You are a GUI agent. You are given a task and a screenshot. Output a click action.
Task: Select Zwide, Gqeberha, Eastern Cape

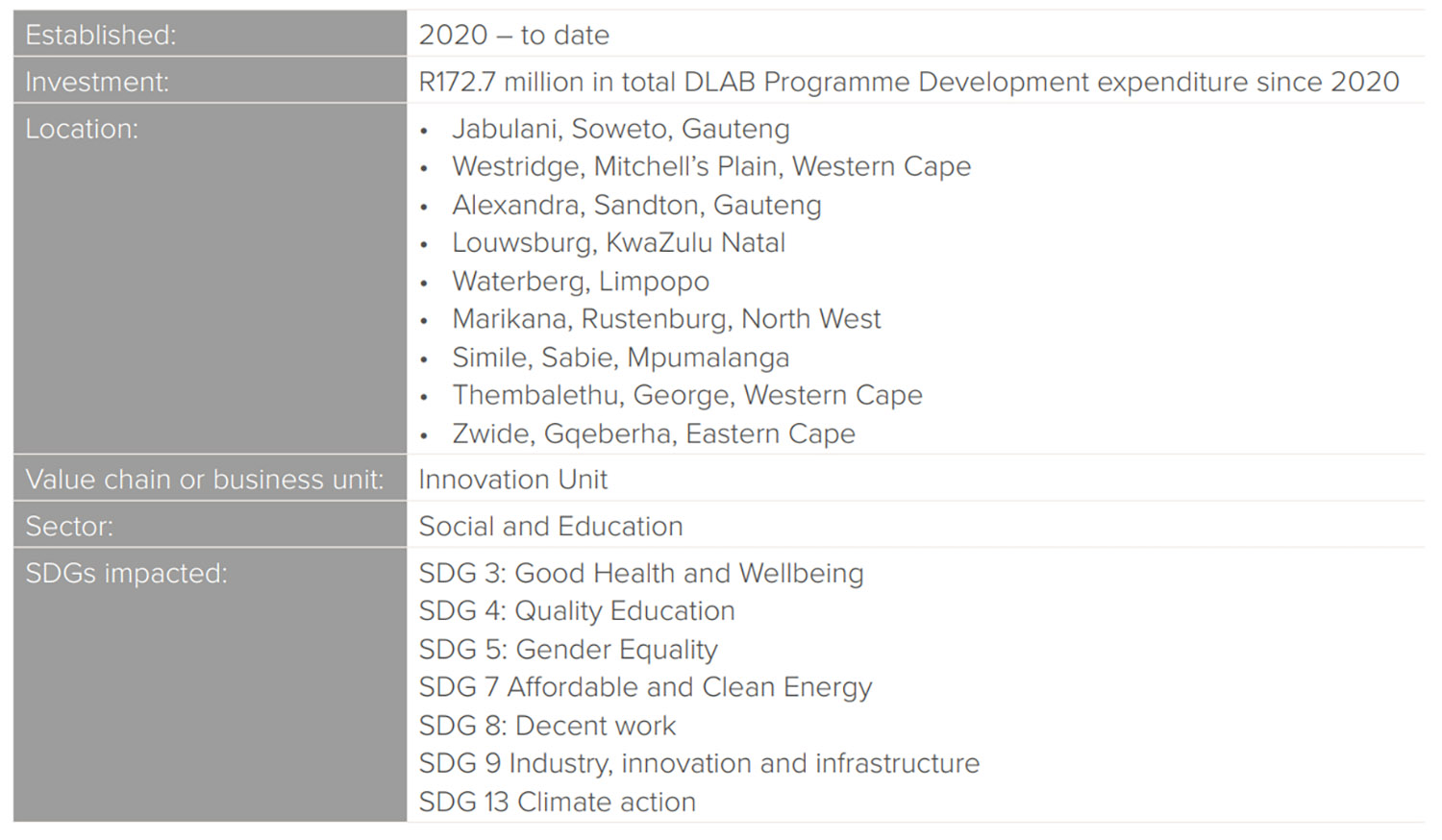tap(654, 434)
